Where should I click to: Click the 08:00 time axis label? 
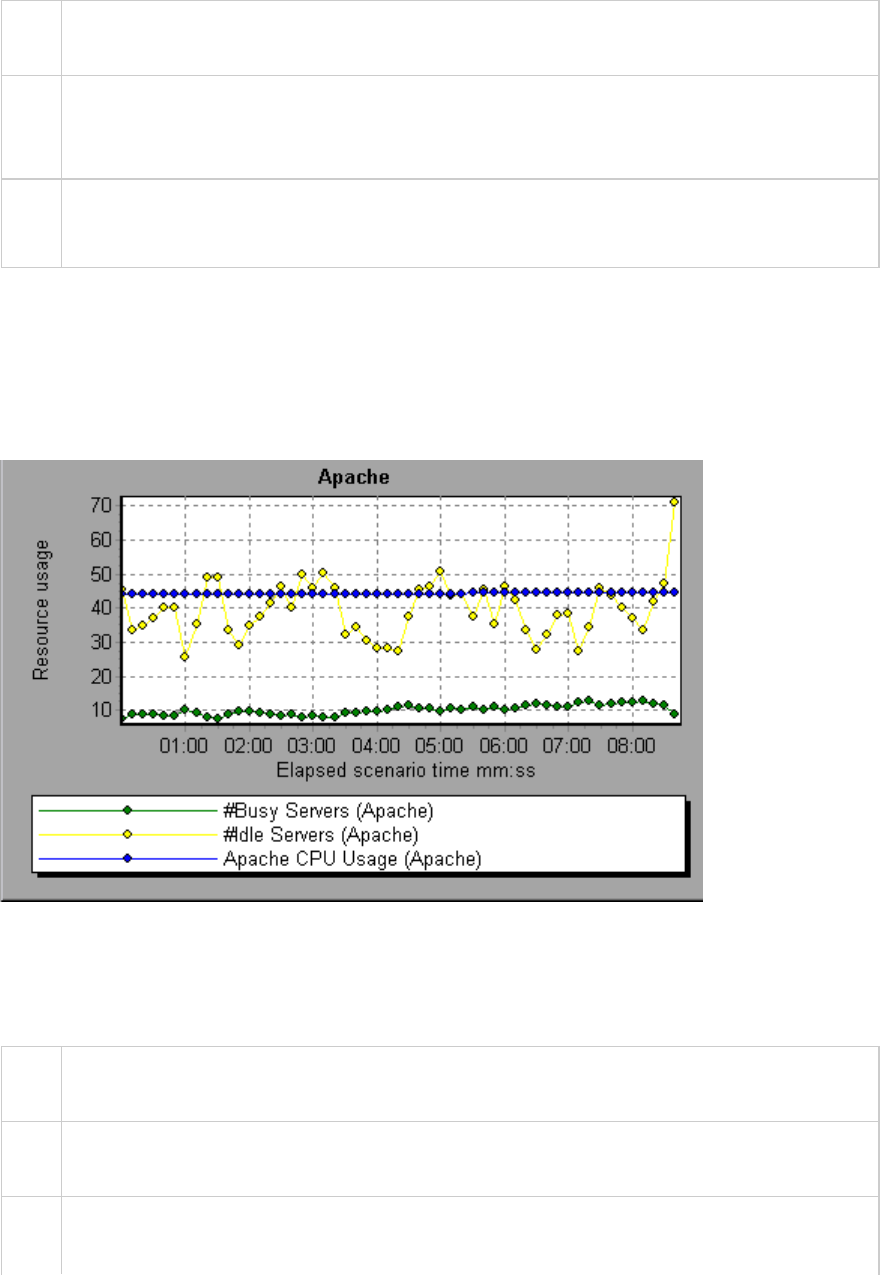(632, 745)
